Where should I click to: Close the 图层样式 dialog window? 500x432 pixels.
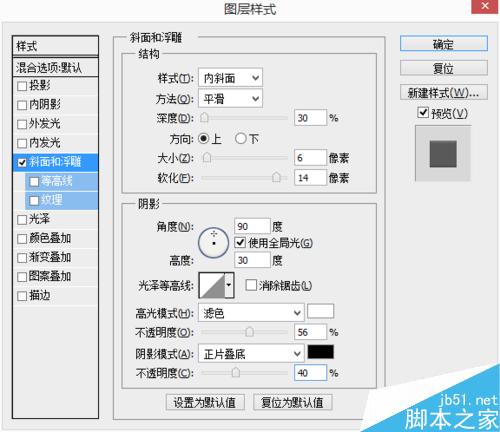coord(485,6)
